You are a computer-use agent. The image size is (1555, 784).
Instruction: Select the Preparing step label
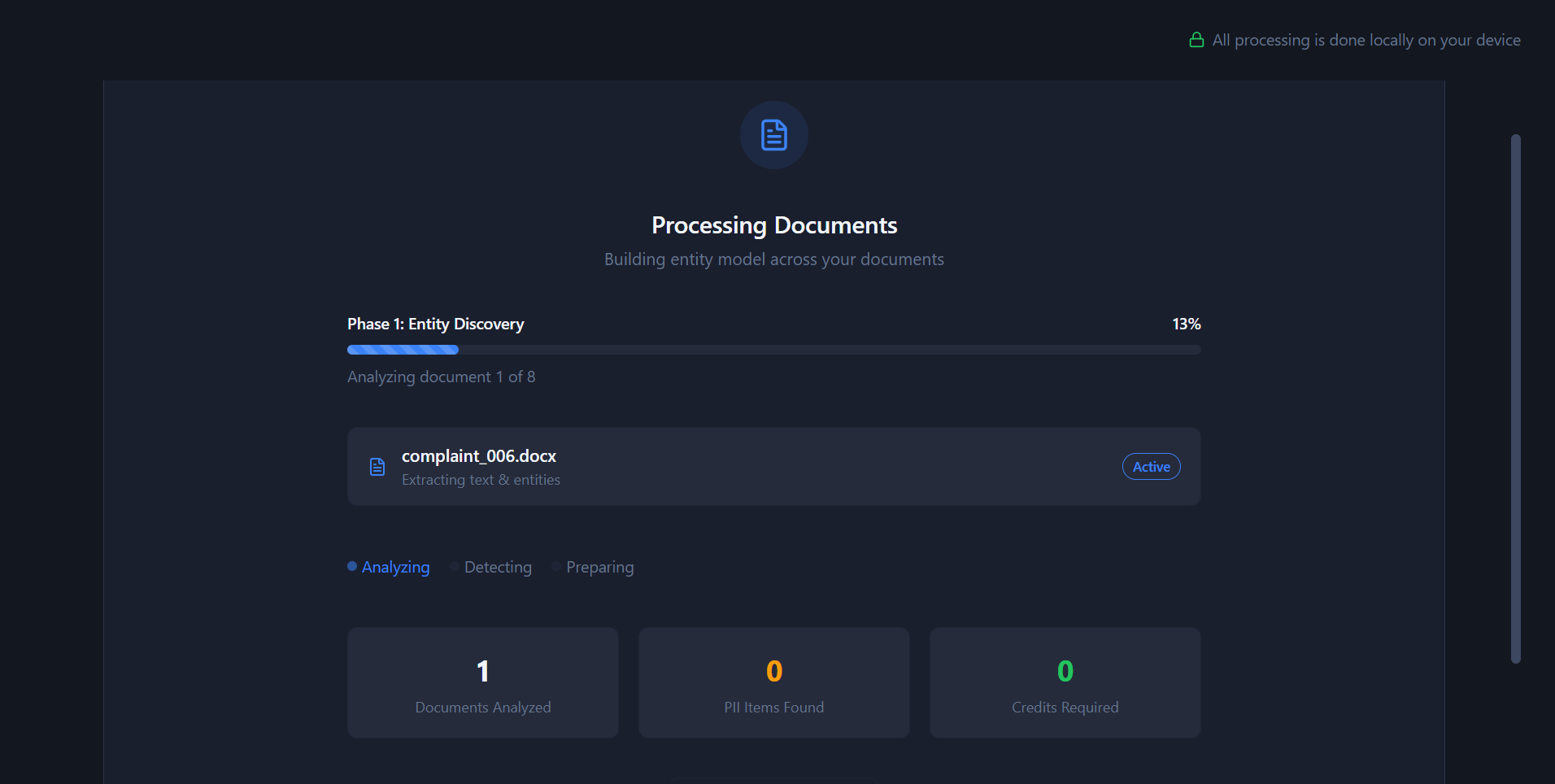point(599,567)
